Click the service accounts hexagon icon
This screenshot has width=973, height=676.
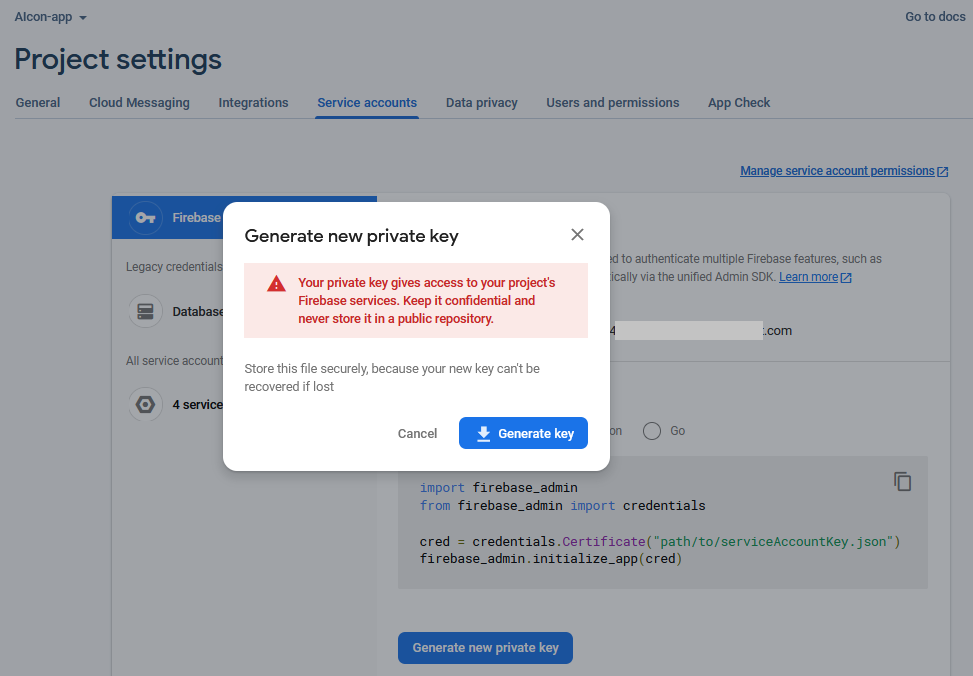(146, 404)
